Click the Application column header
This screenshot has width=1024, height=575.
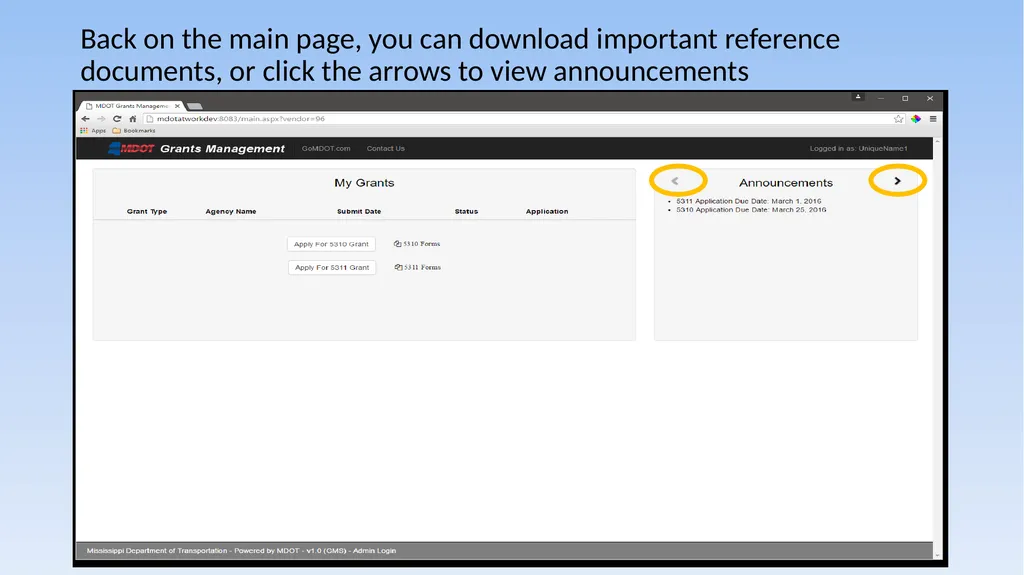[547, 211]
